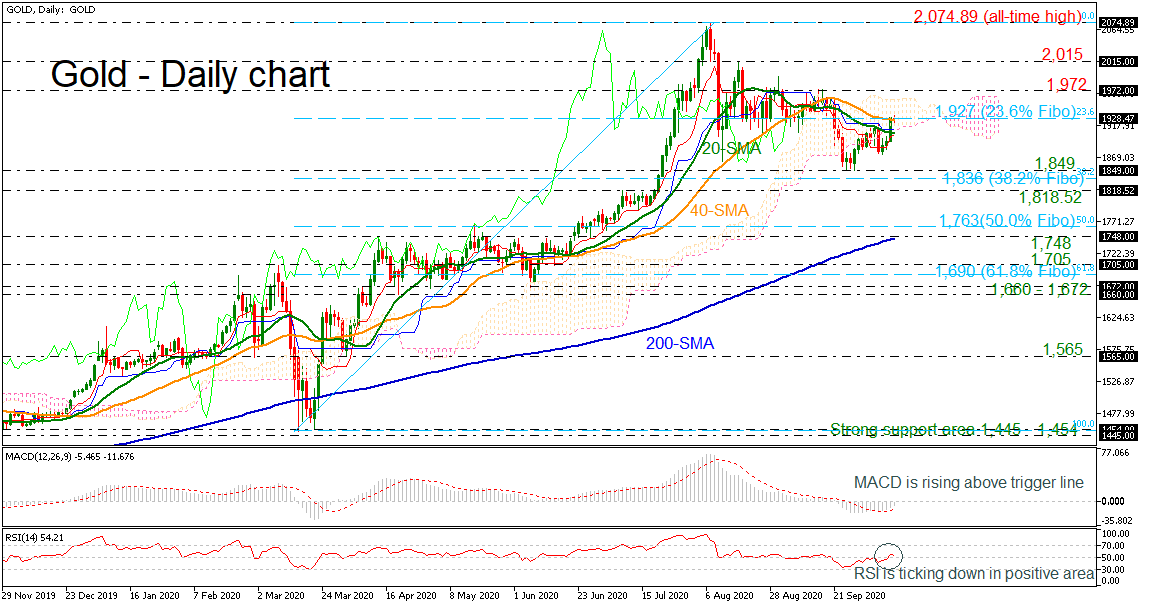The width and height of the screenshot is (1149, 607).
Task: Click the 20-SMA label
Action: pyautogui.click(x=731, y=149)
